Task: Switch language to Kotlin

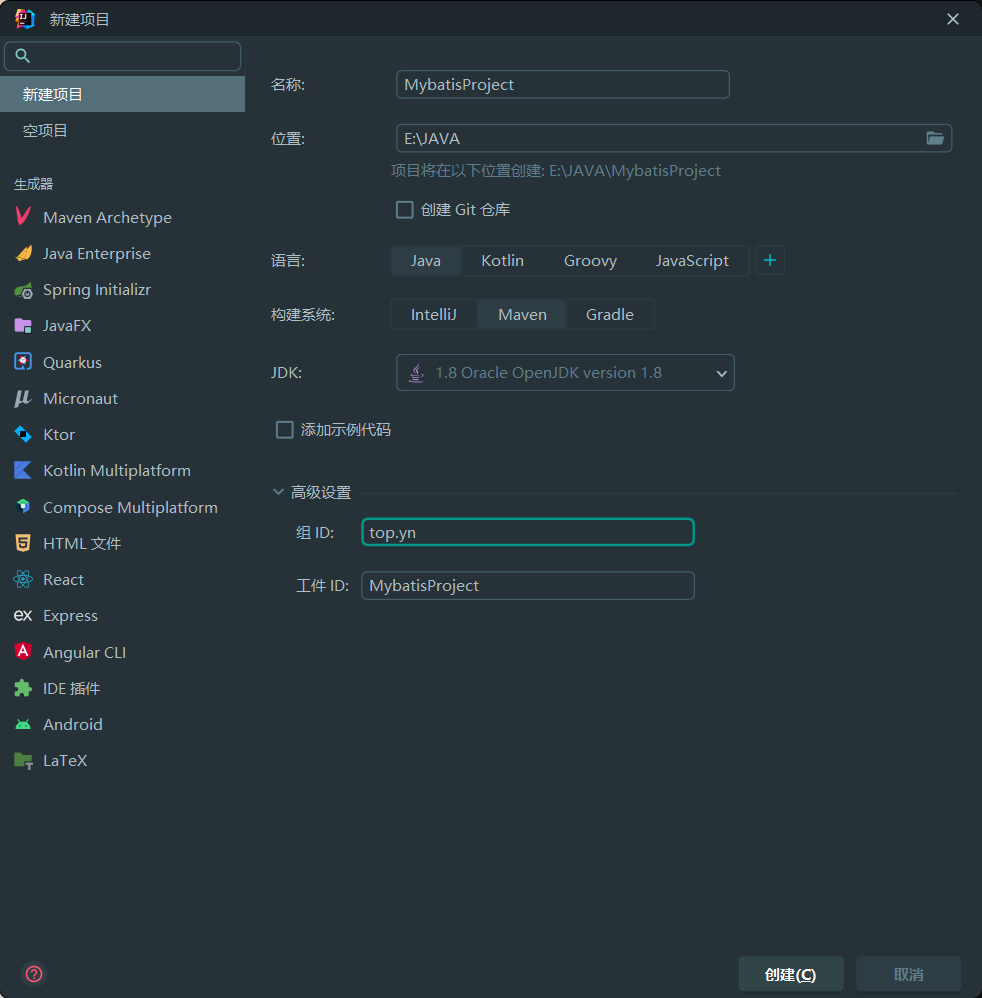Action: pos(502,261)
